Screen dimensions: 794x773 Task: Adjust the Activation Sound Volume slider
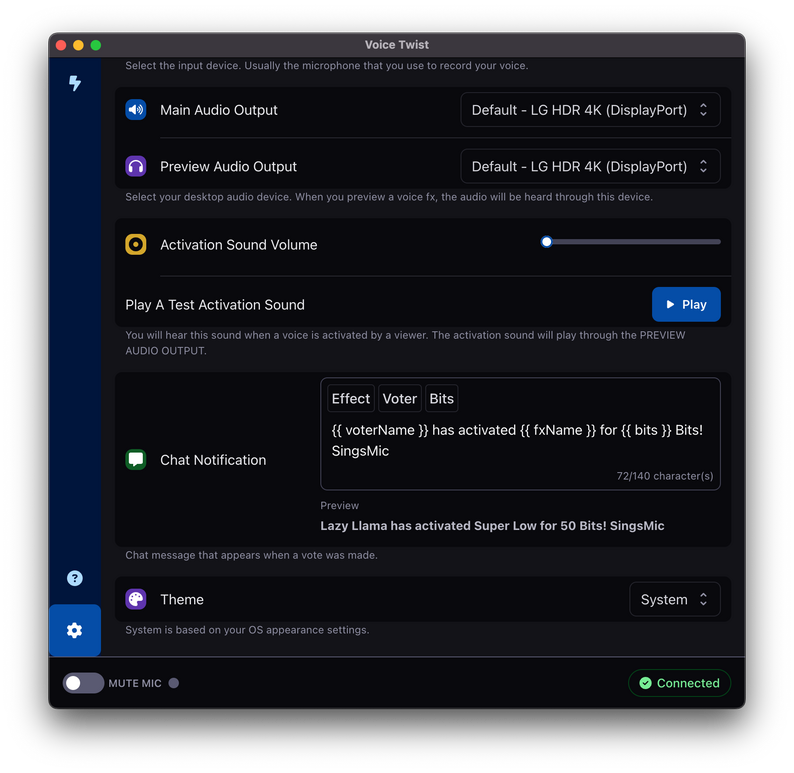click(547, 241)
